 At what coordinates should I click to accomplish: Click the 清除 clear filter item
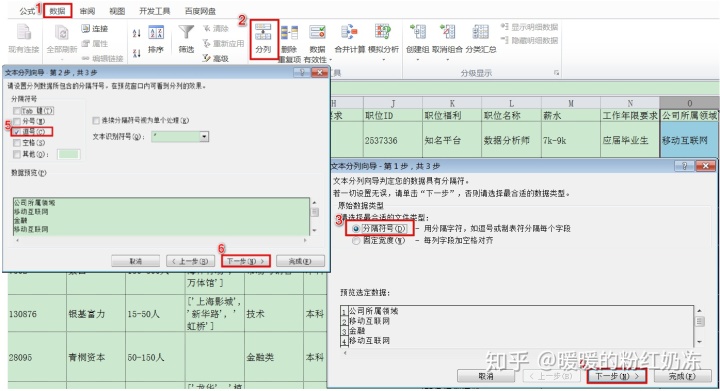click(x=216, y=29)
